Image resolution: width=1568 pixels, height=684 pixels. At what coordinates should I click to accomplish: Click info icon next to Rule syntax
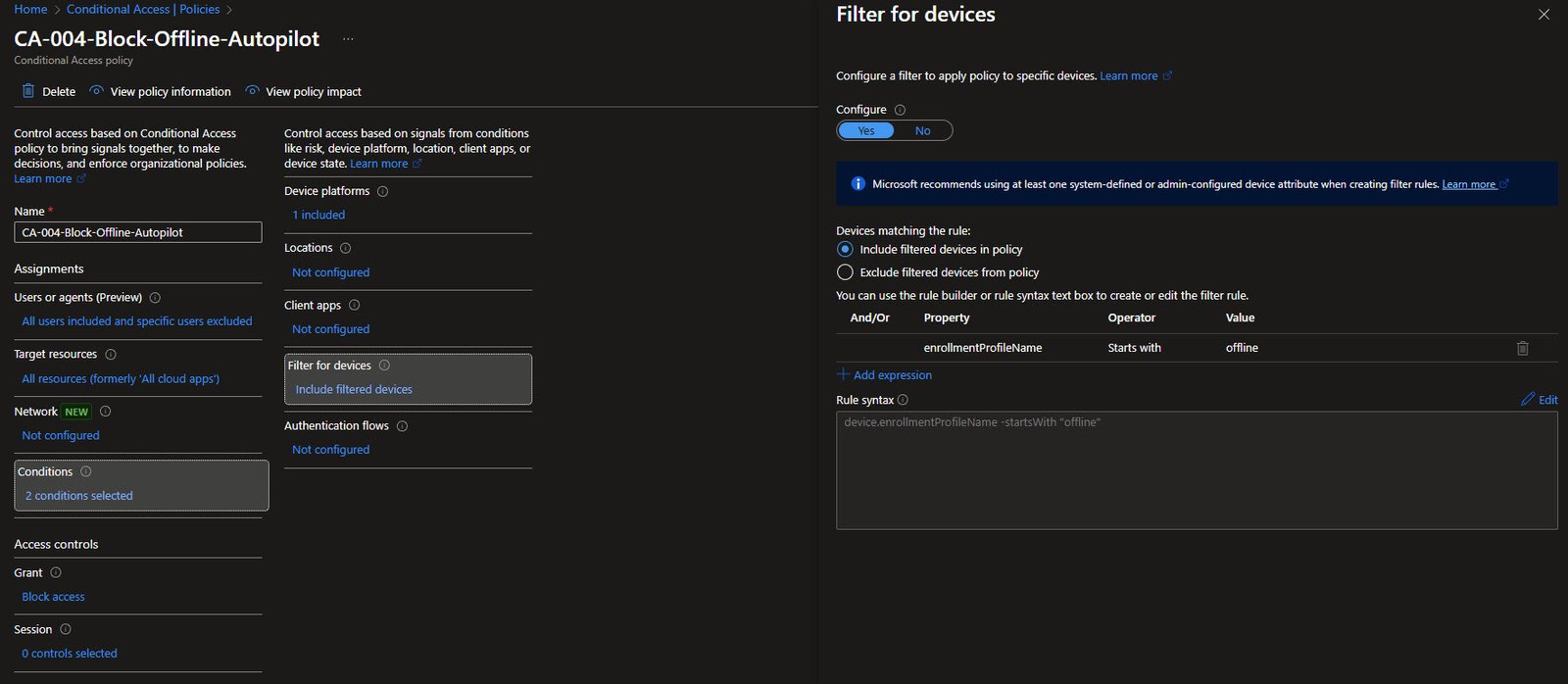point(903,400)
